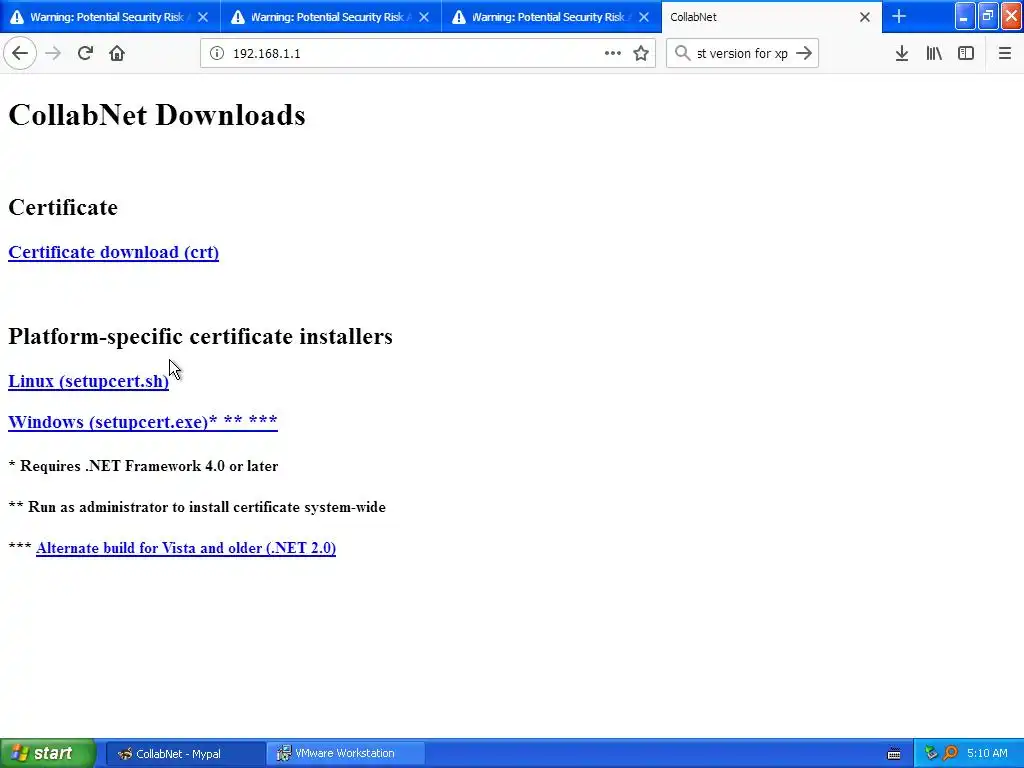Click the search box text

[742, 54]
